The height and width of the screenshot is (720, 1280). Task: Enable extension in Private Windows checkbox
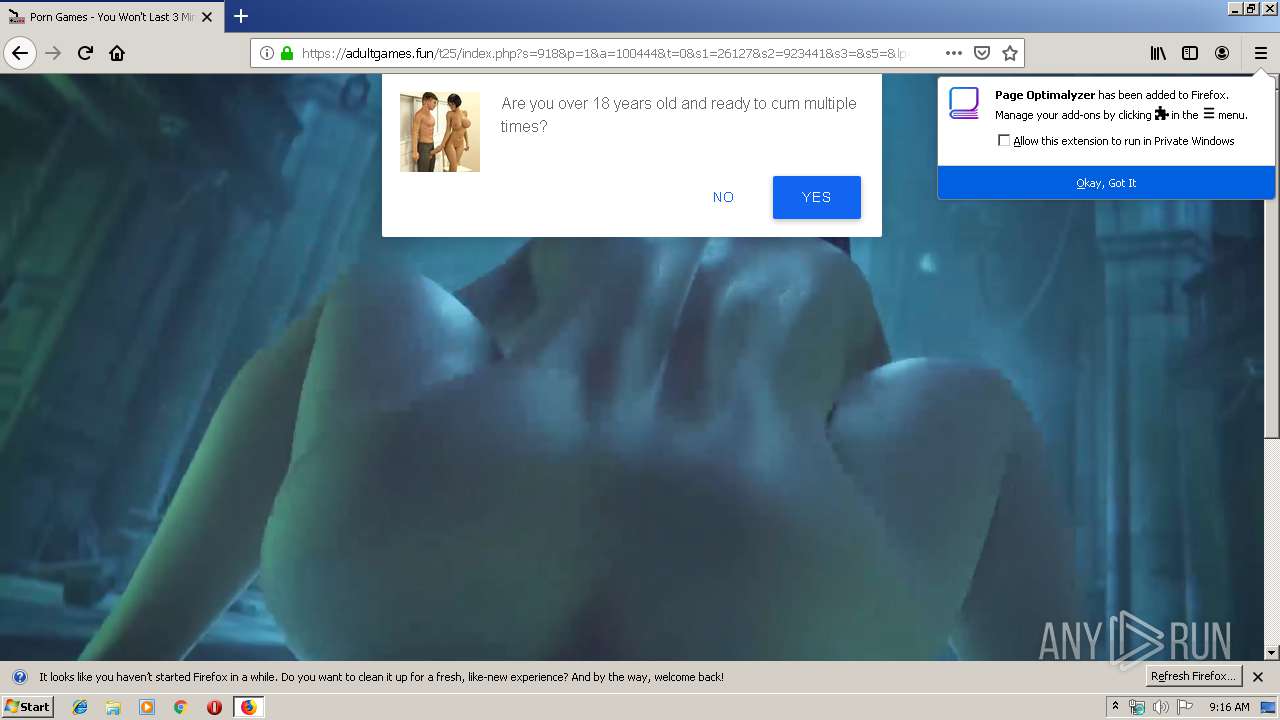(x=1004, y=141)
